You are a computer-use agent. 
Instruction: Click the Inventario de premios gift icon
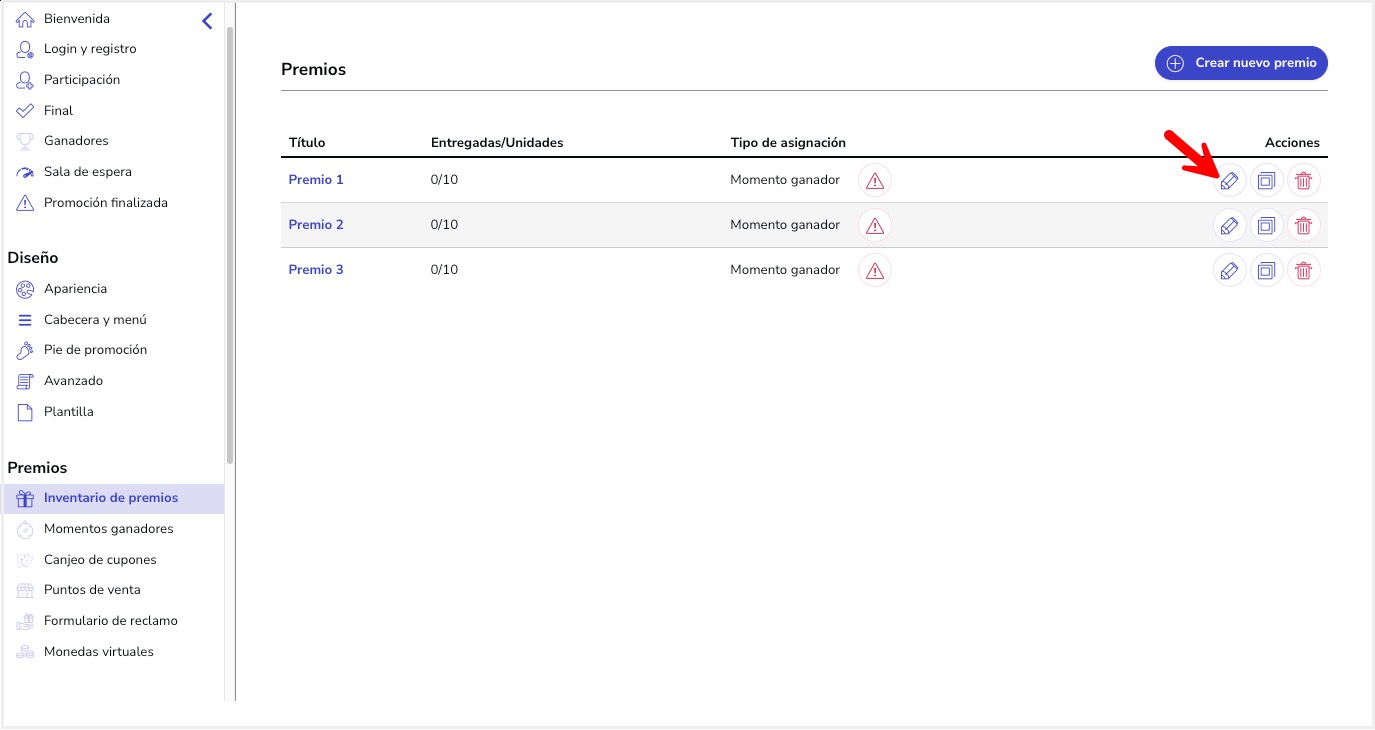point(25,498)
